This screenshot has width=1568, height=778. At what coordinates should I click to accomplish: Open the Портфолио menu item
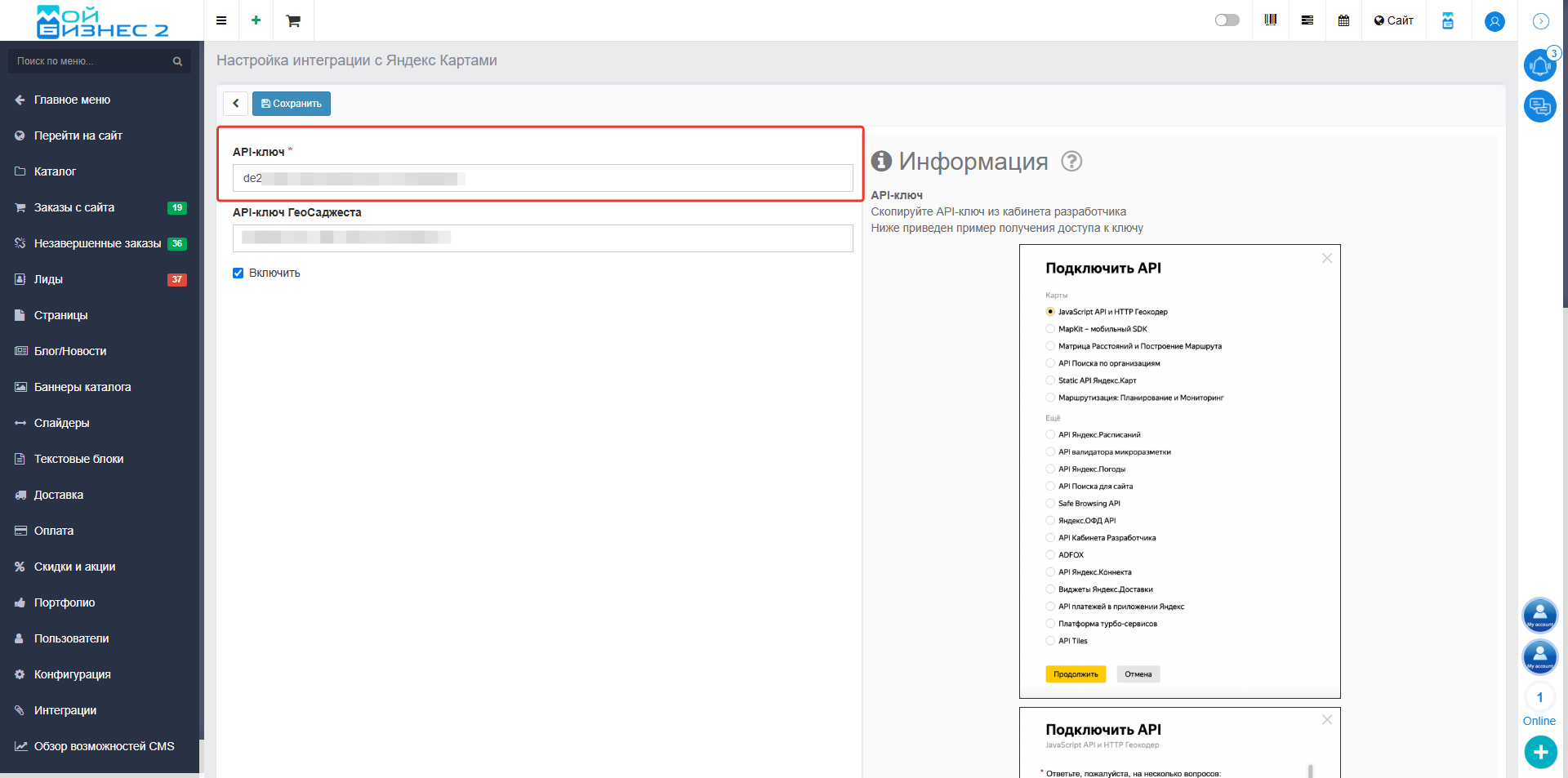[x=100, y=602]
